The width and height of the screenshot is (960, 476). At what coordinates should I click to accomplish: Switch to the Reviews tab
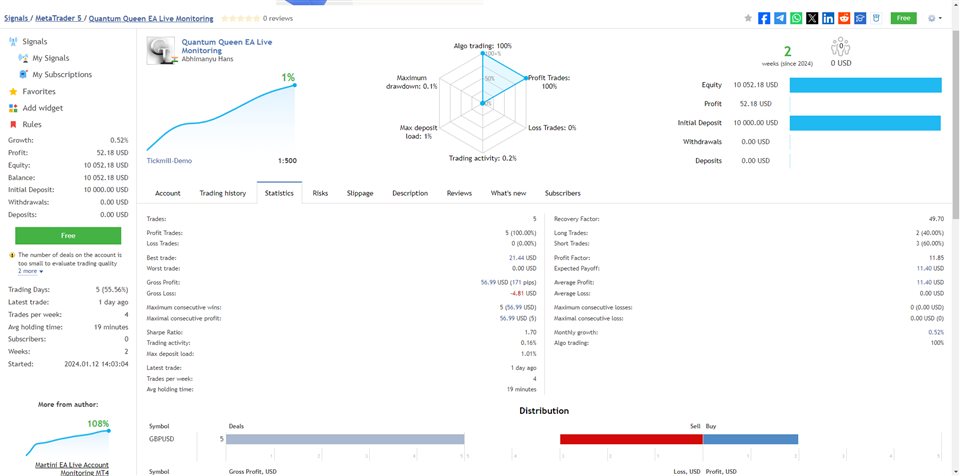(x=459, y=193)
